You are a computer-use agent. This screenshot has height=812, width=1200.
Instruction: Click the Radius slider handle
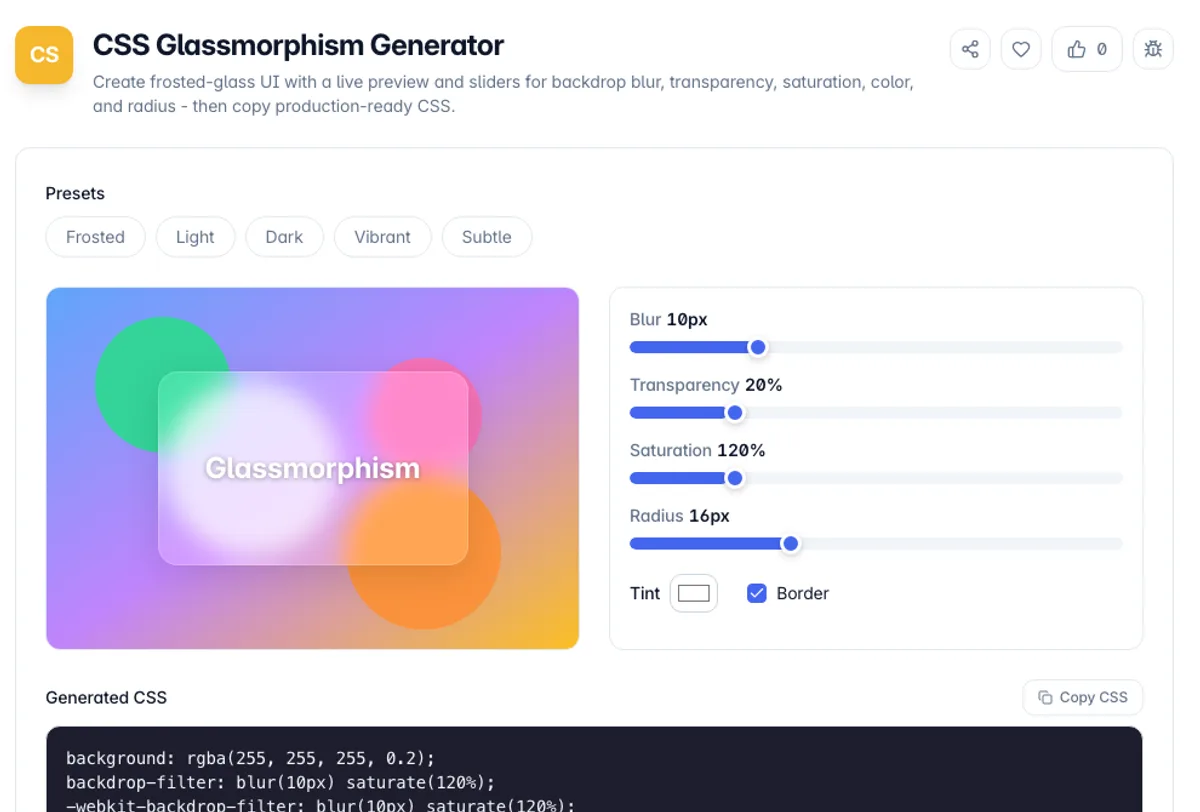click(791, 544)
